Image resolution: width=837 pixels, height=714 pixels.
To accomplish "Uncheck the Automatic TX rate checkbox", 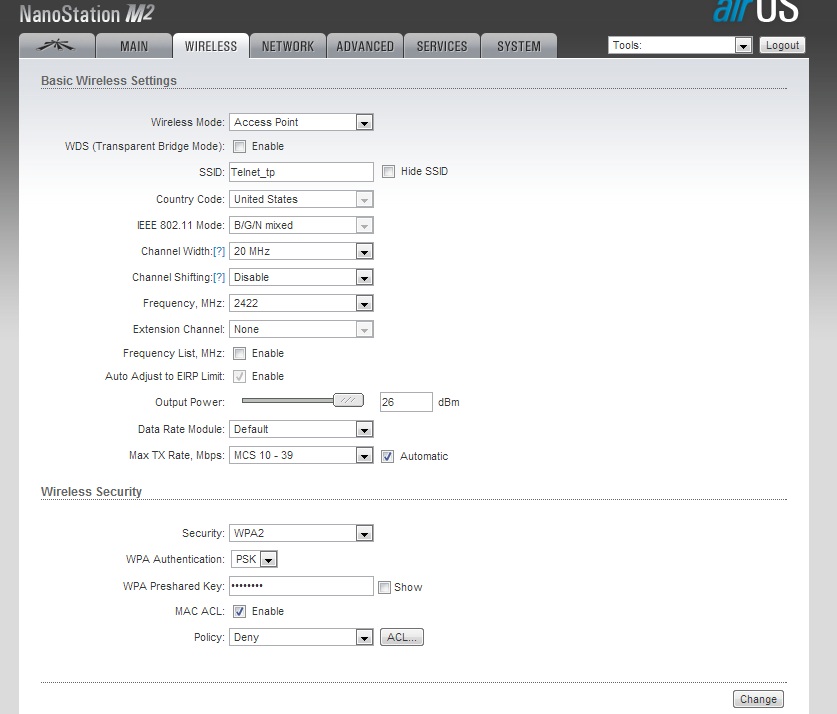I will (388, 456).
